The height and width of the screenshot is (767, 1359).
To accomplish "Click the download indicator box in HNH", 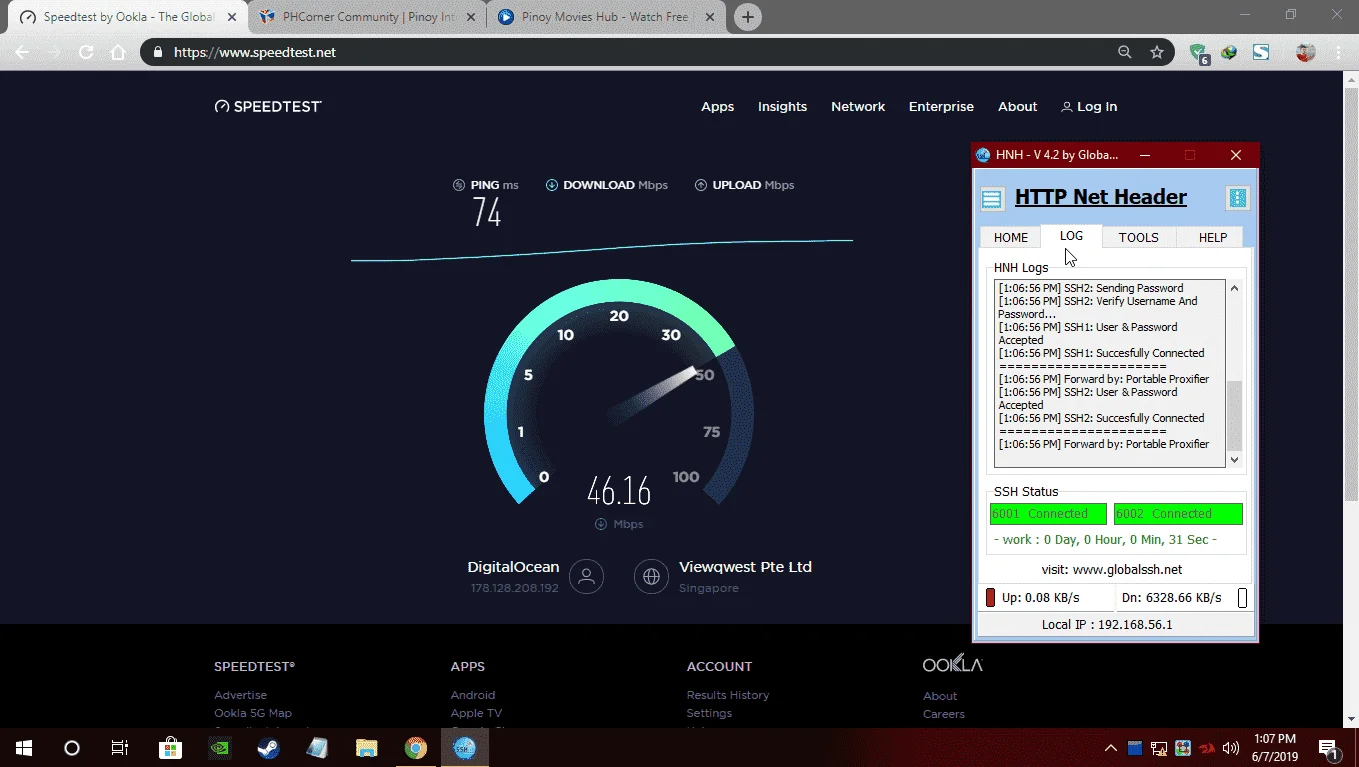I will tap(1243, 598).
